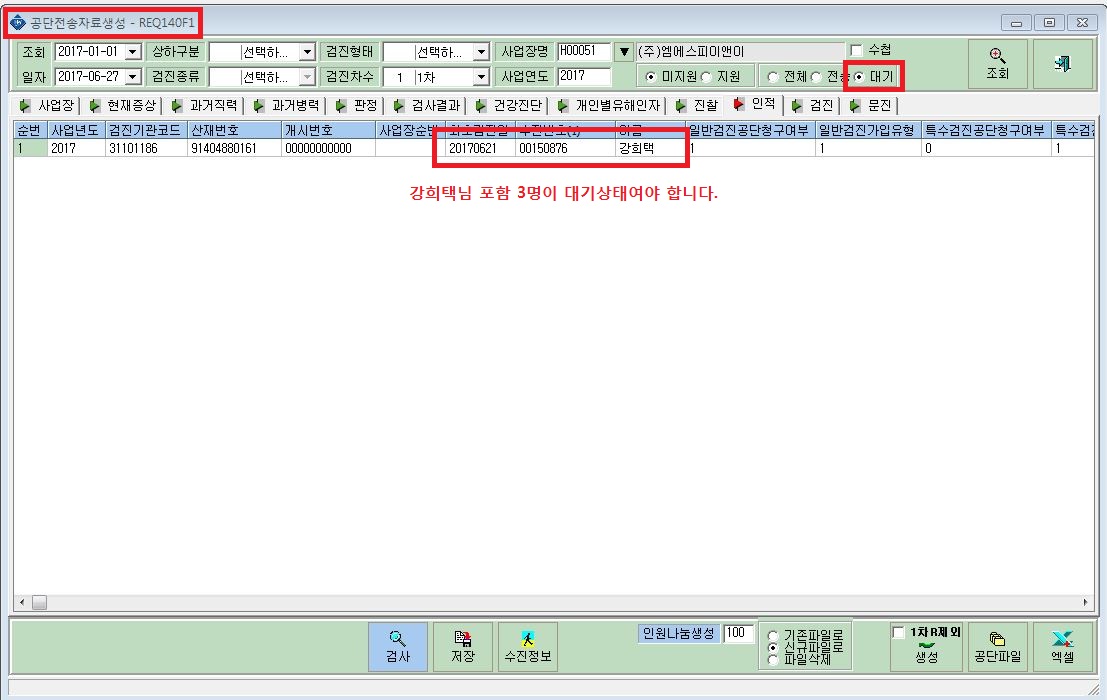
Task: Click the horizontal scrollbar right arrow
Action: 1085,602
